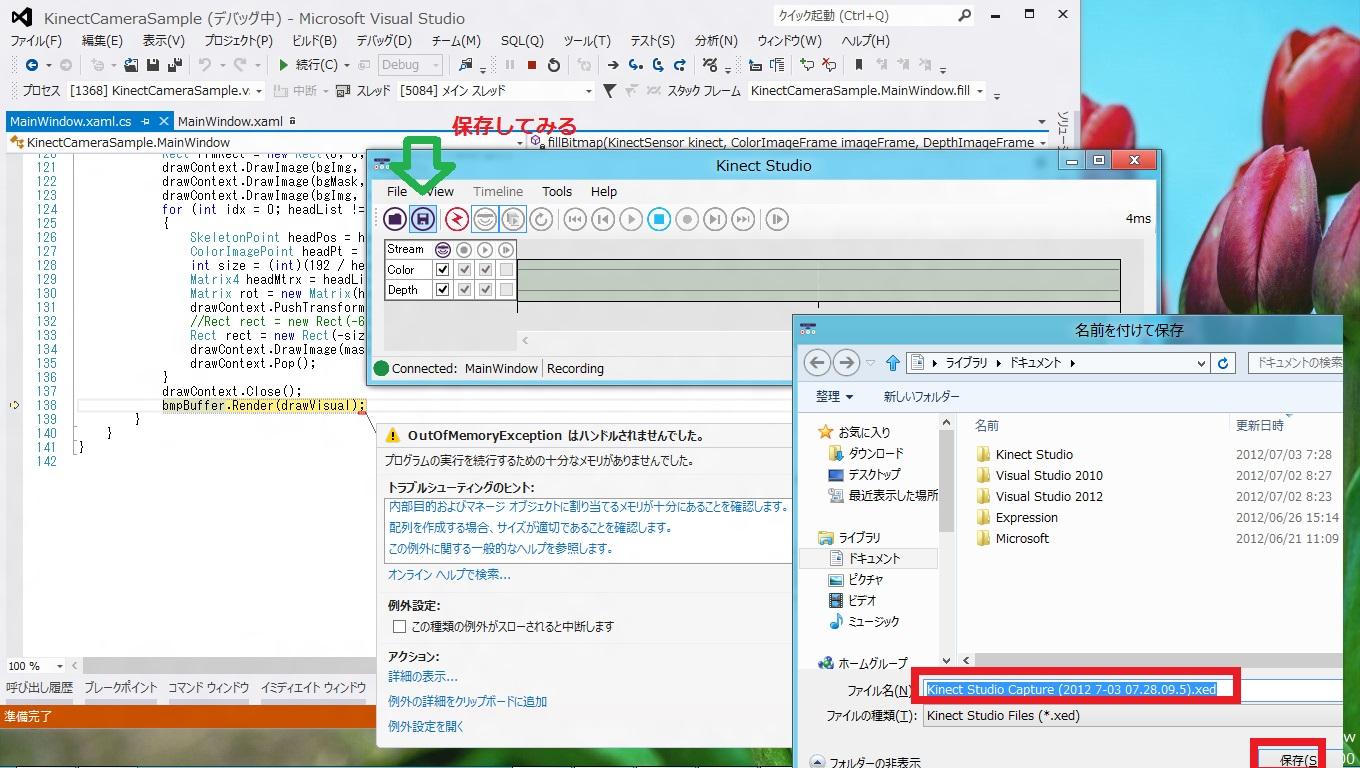The image size is (1360, 768).
Task: Restart debugging in Visual Studio toolbar
Action: [555, 65]
